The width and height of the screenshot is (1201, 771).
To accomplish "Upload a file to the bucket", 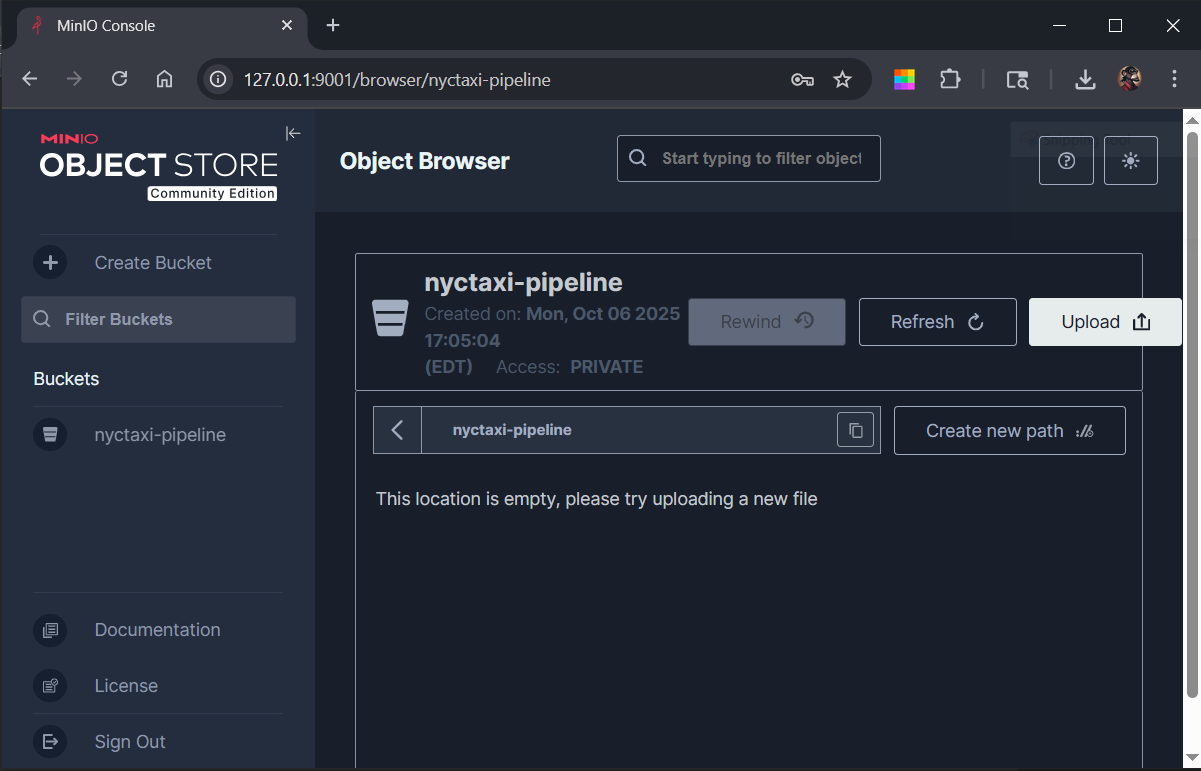I will coord(1105,322).
